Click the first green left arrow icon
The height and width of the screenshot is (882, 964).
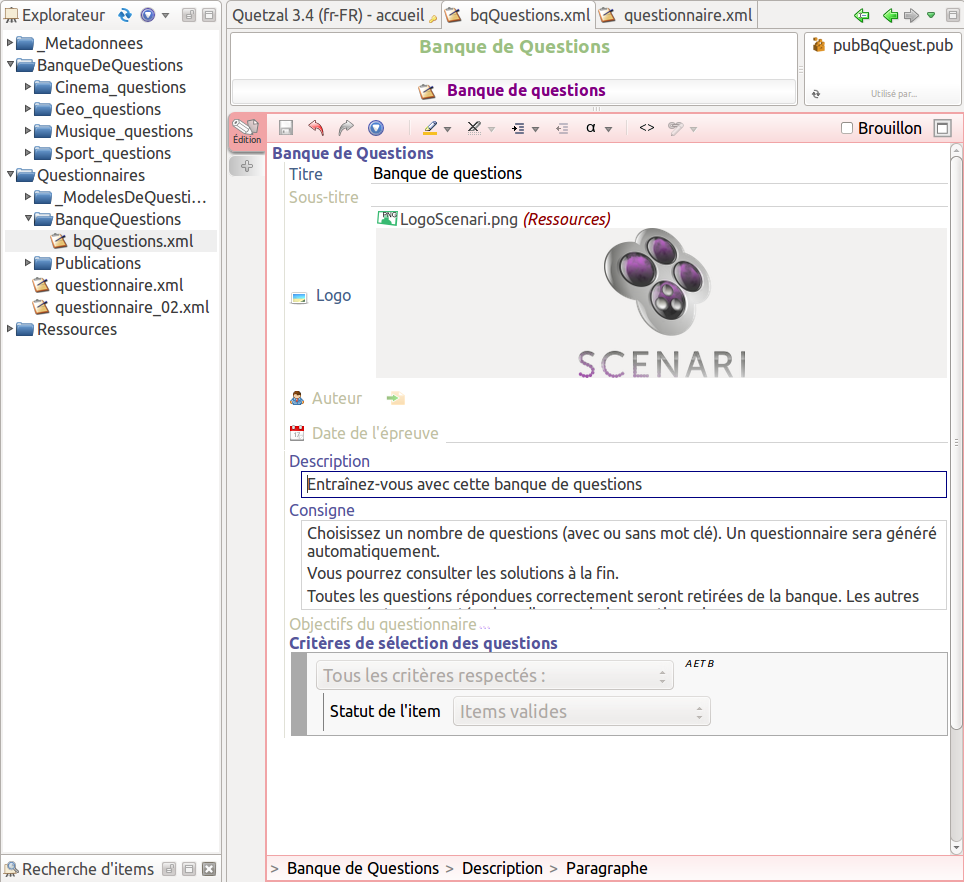point(862,15)
